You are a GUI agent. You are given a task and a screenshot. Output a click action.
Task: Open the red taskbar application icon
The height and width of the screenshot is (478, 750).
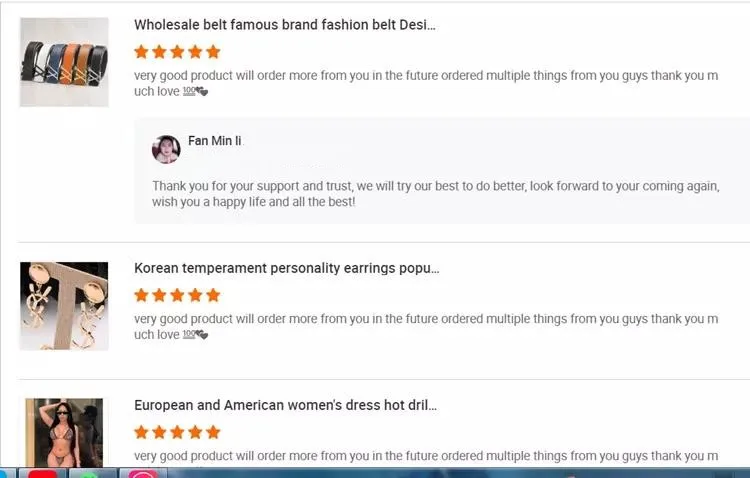(x=42, y=473)
